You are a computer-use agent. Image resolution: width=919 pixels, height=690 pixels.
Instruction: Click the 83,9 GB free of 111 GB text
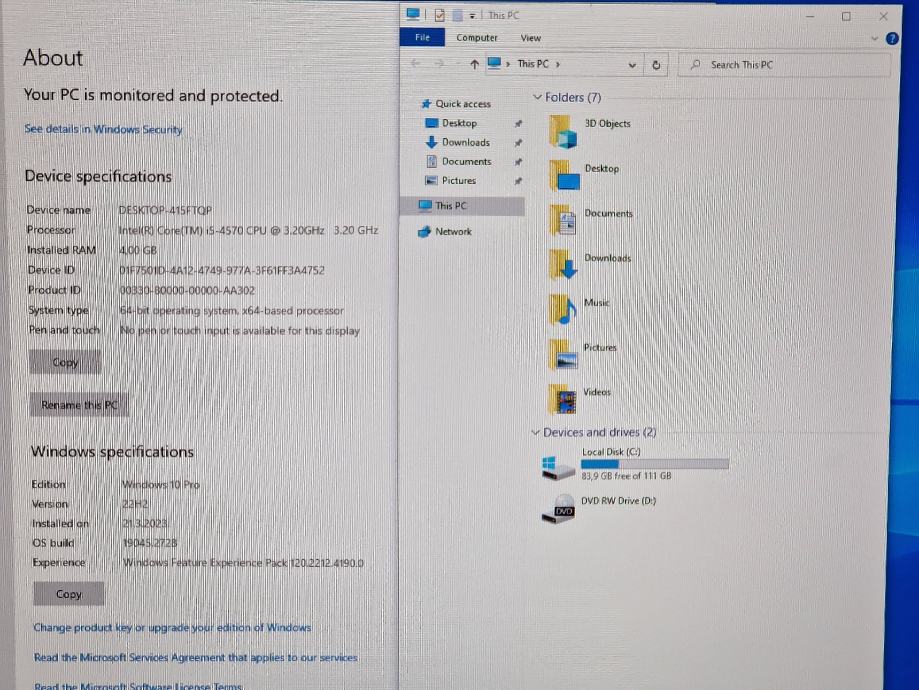[626, 476]
